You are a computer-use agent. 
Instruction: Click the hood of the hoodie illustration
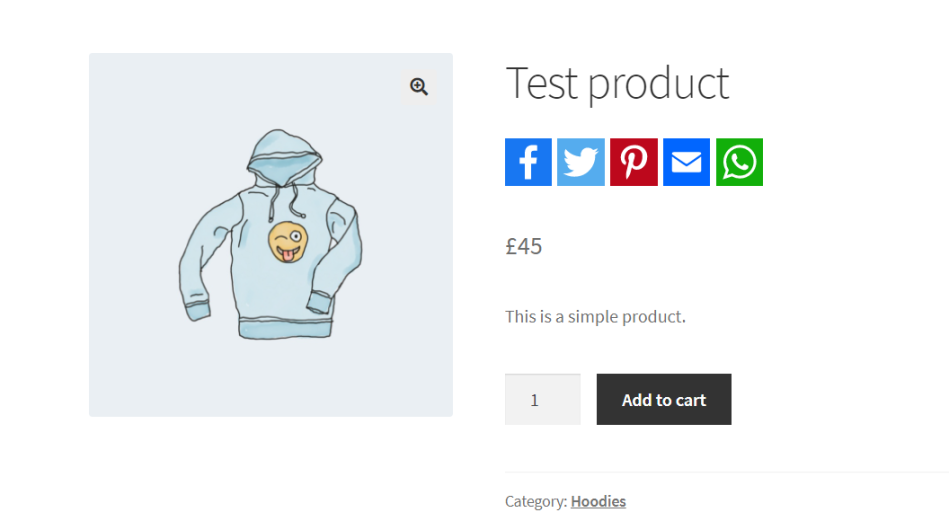(283, 156)
